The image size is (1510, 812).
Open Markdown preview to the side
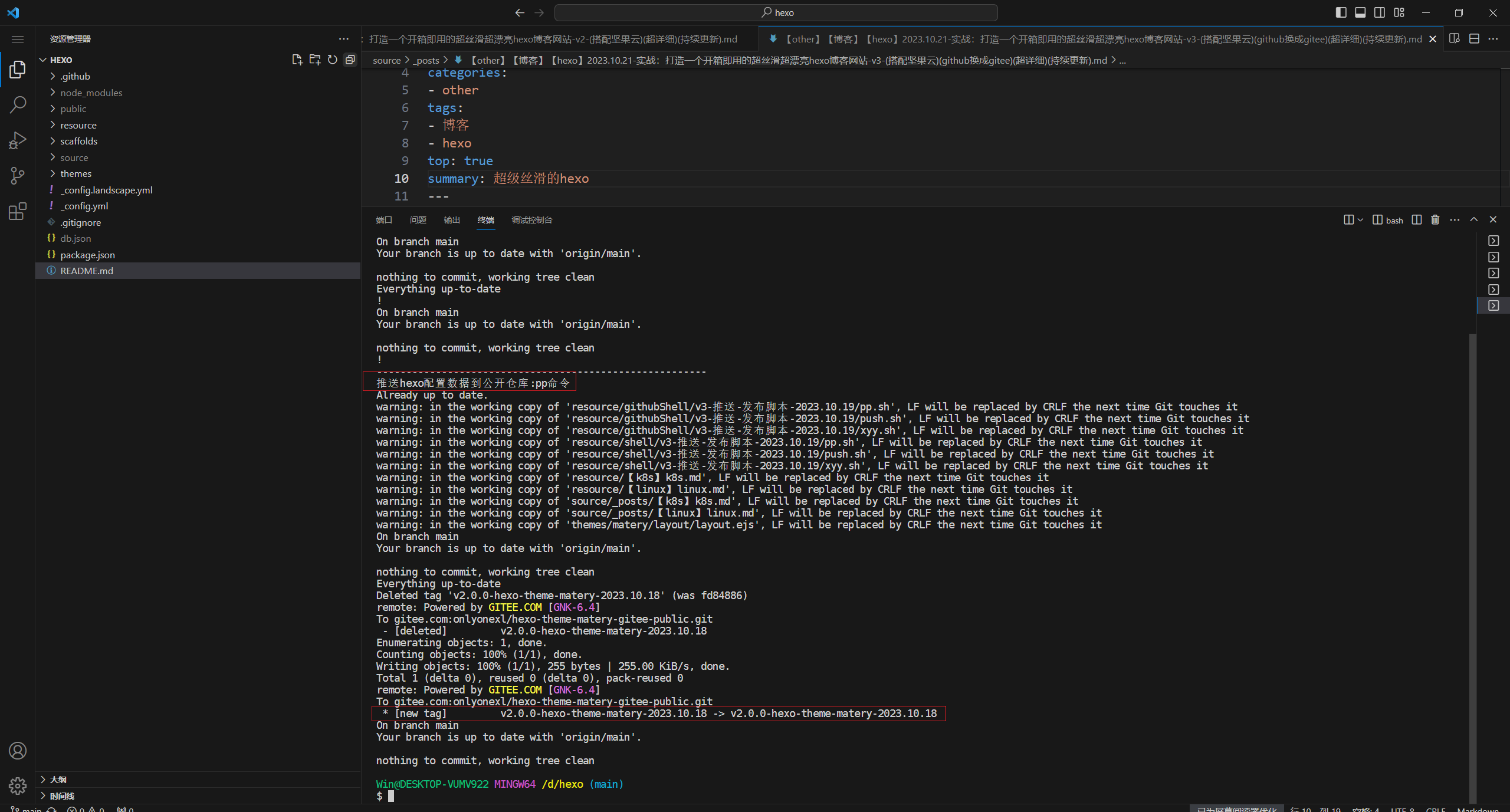point(1455,39)
